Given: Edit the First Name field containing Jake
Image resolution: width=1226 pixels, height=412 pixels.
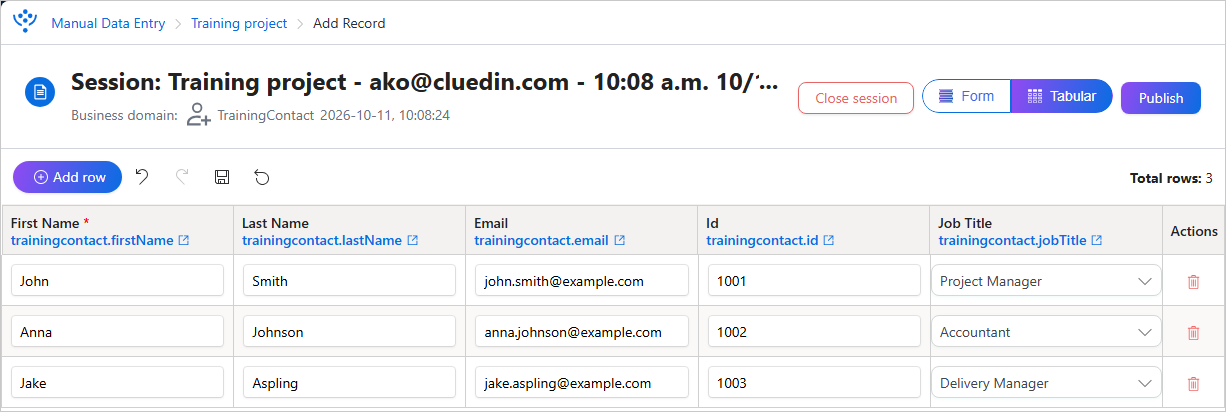Looking at the screenshot, I should tap(117, 383).
